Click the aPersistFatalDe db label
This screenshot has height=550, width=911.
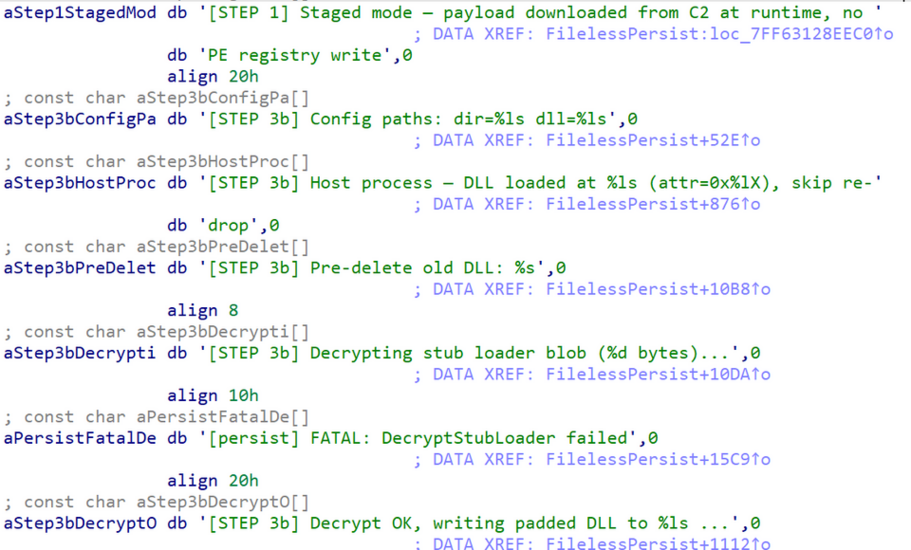click(x=80, y=438)
